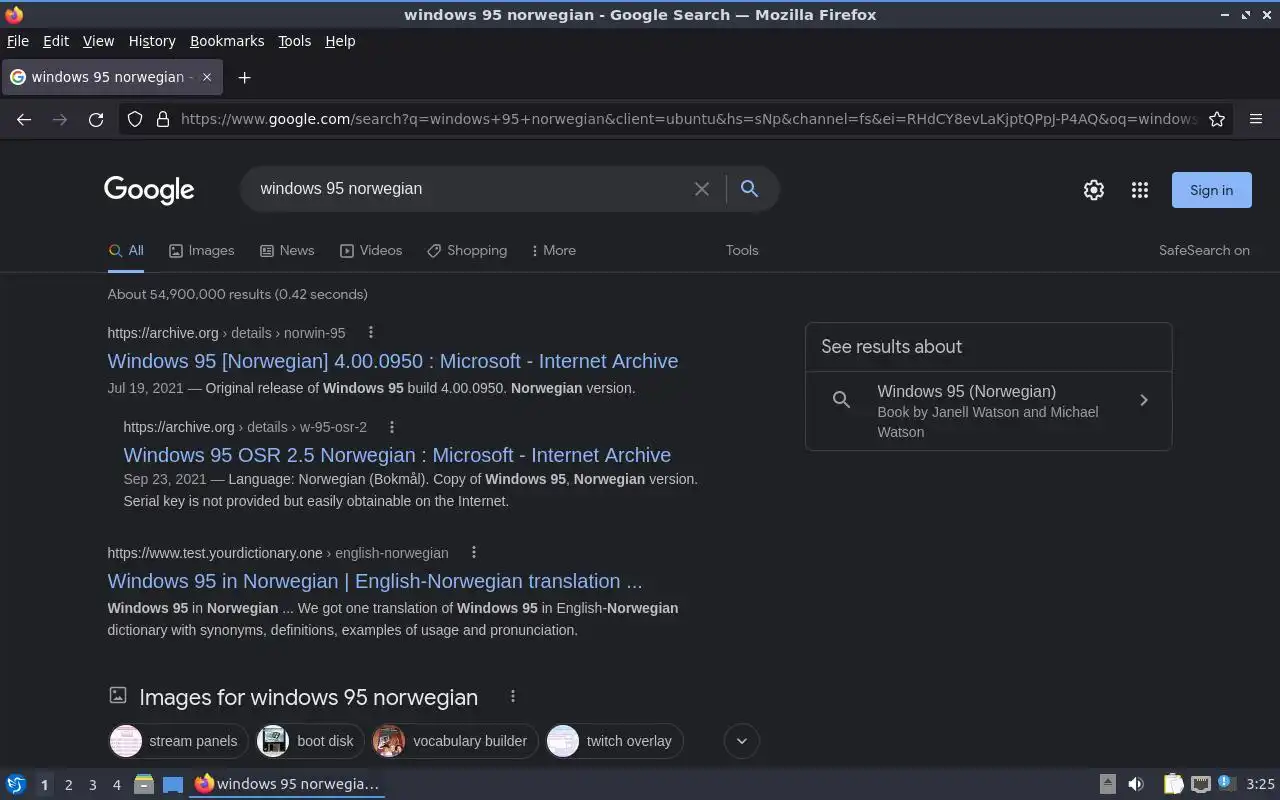Click the address bar URL

[x=688, y=119]
